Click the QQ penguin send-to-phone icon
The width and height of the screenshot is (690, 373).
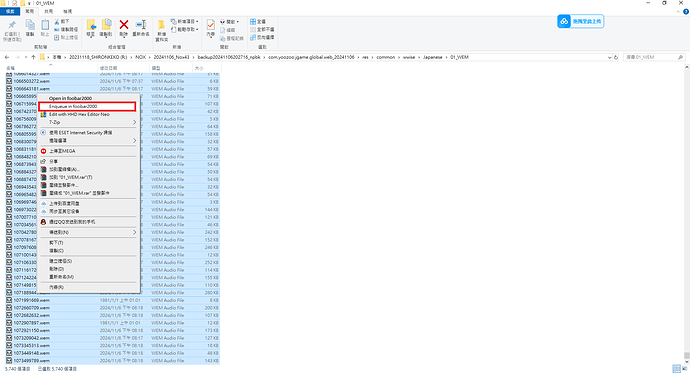tap(43, 222)
